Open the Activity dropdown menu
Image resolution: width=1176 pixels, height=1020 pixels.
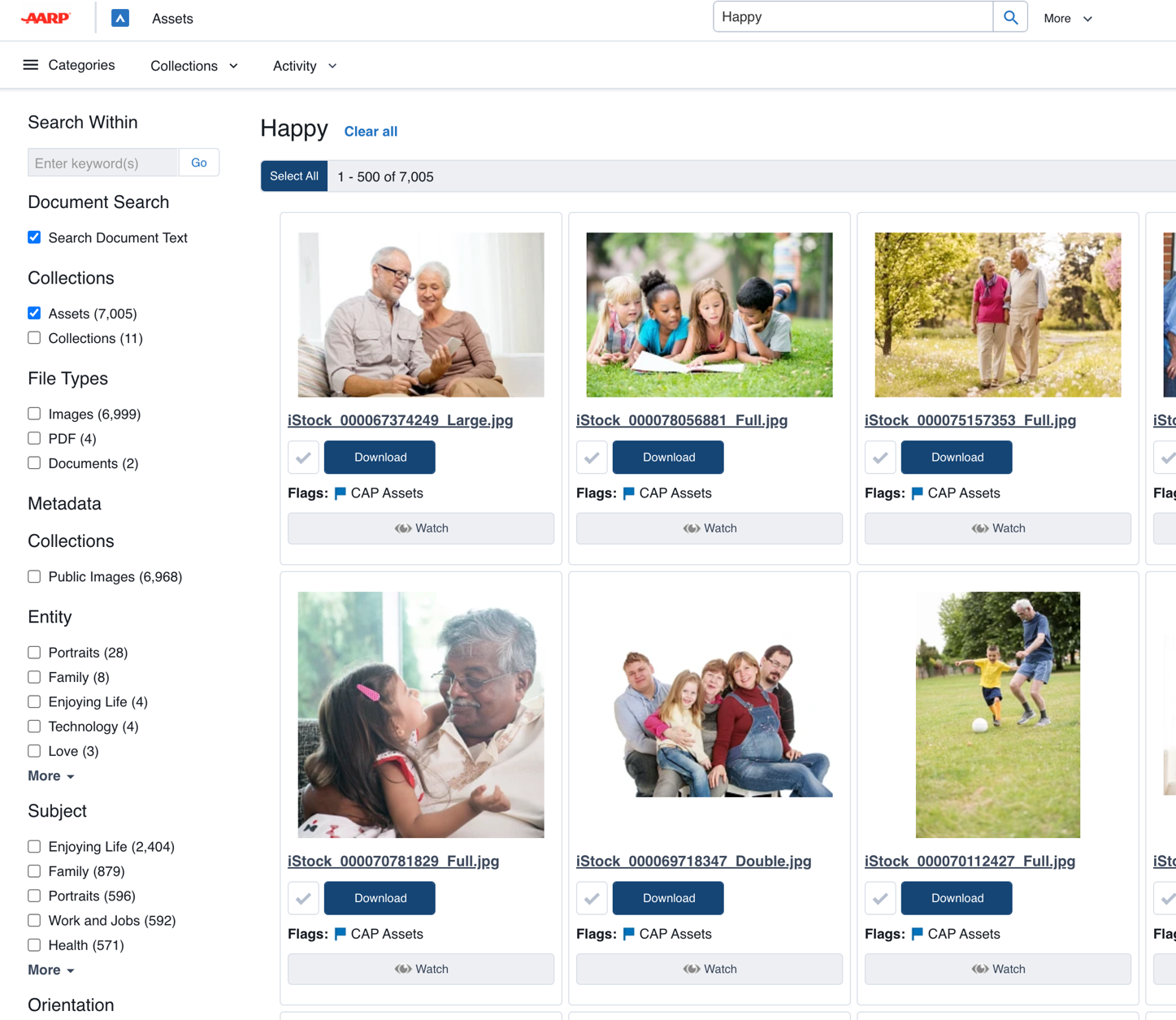coord(305,66)
